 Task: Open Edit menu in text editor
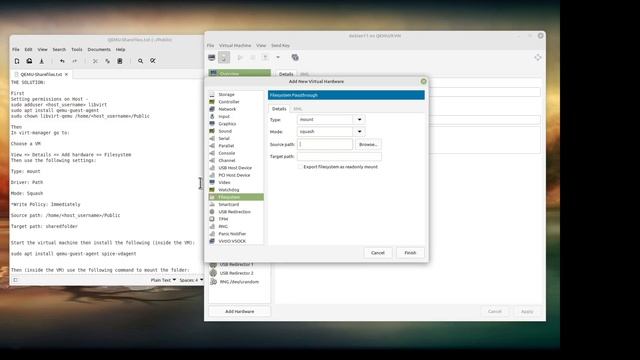28,49
